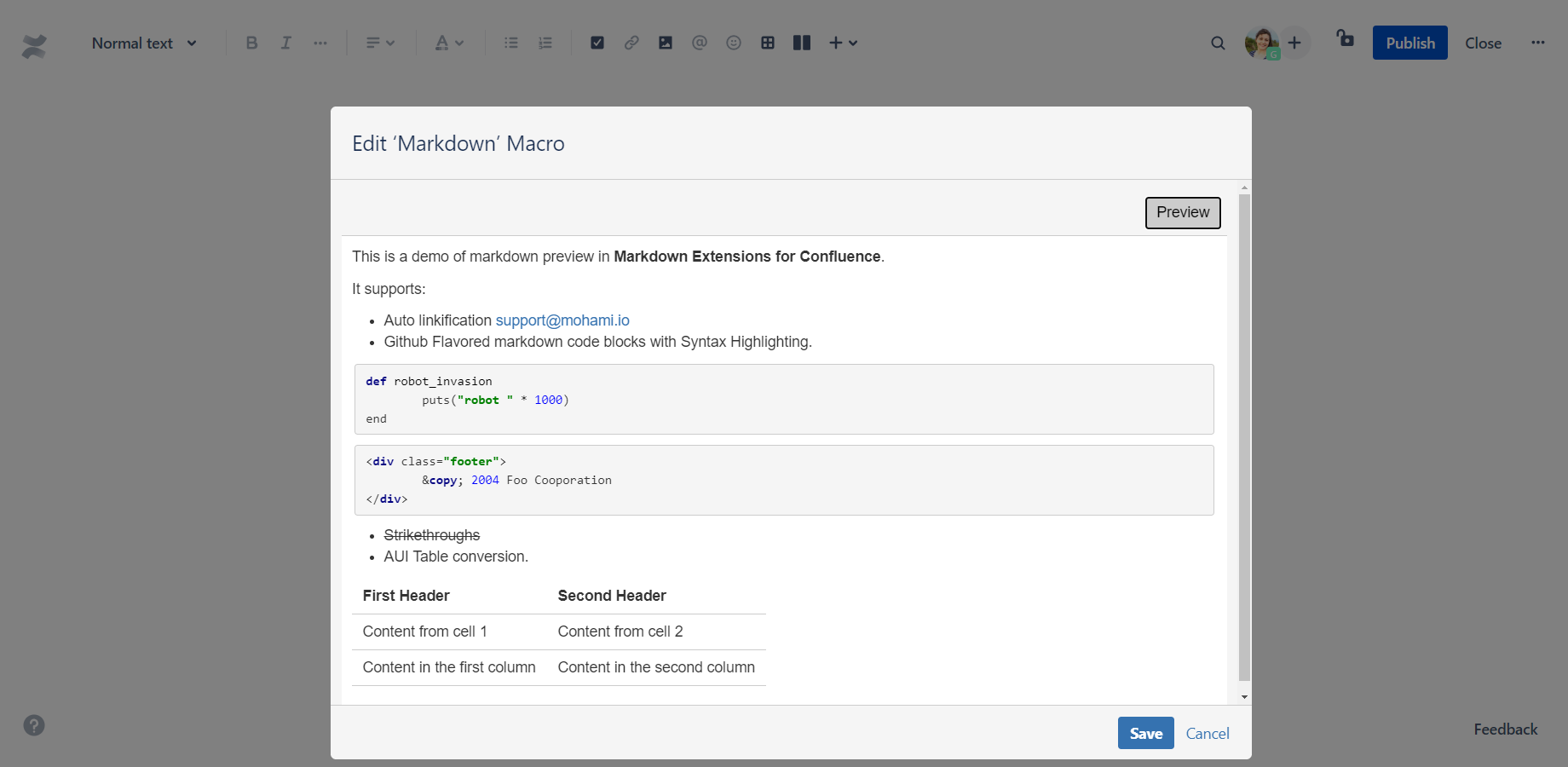
Task: Open the text color dropdown
Action: [x=449, y=43]
